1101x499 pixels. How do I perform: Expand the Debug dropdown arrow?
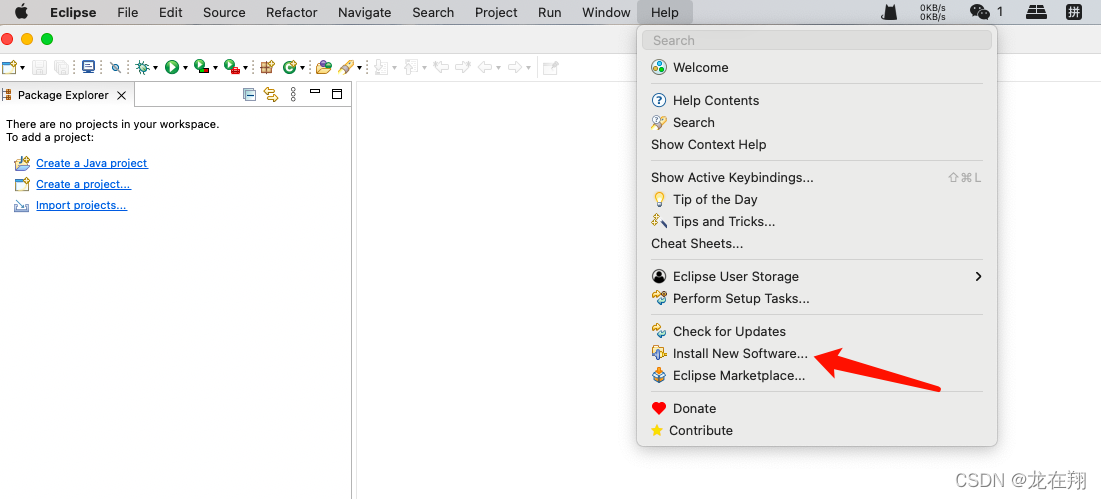click(x=155, y=67)
